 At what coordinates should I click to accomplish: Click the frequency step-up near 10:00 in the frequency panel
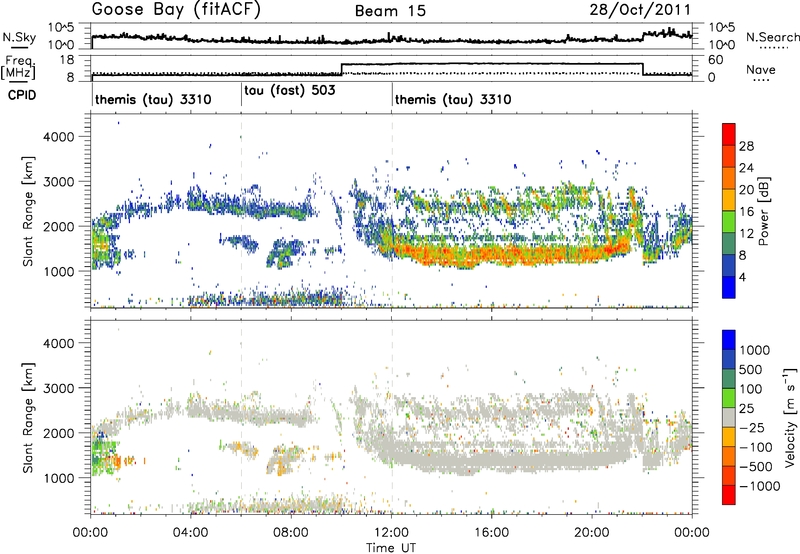point(341,69)
